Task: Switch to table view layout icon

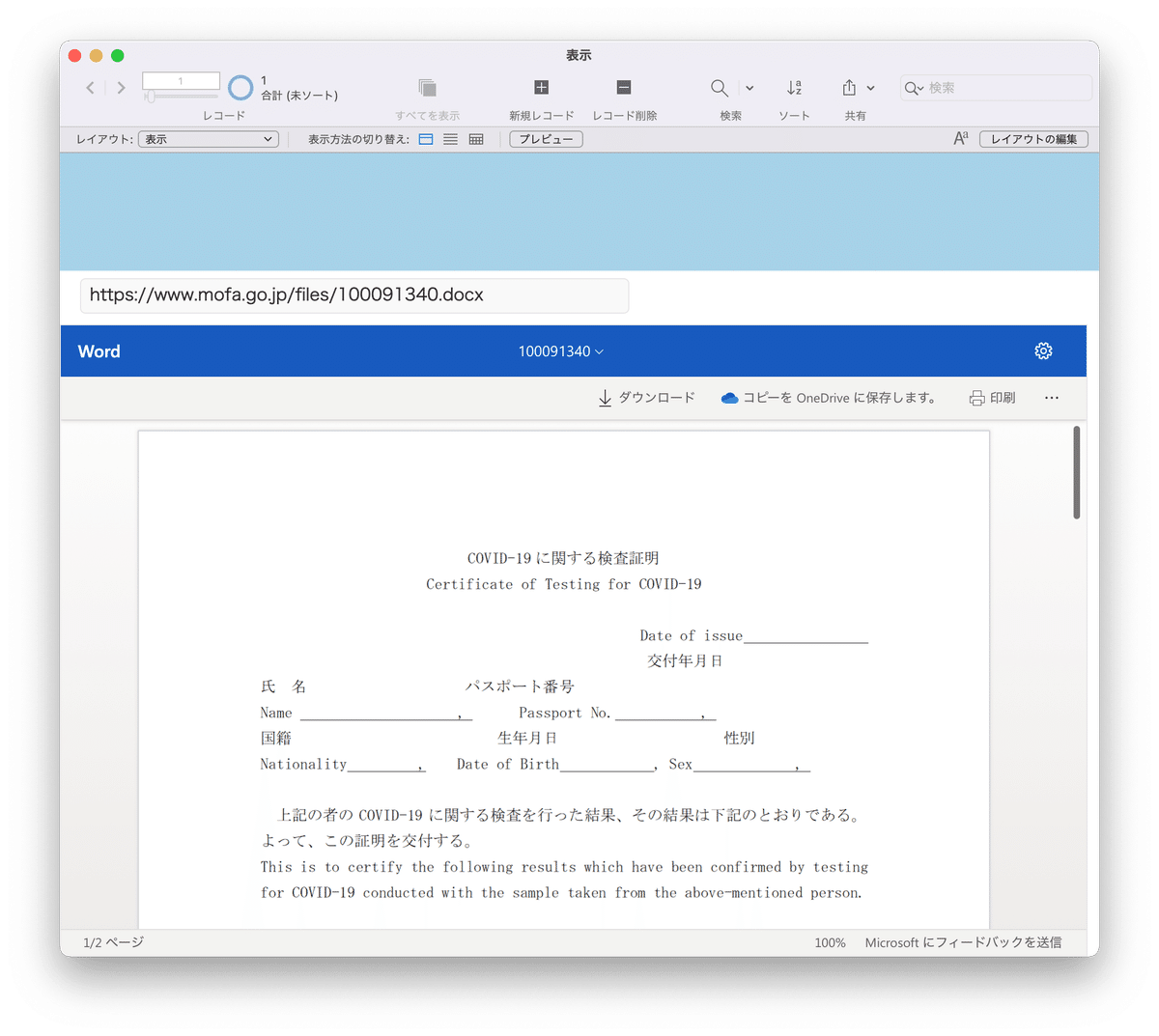Action: [474, 139]
